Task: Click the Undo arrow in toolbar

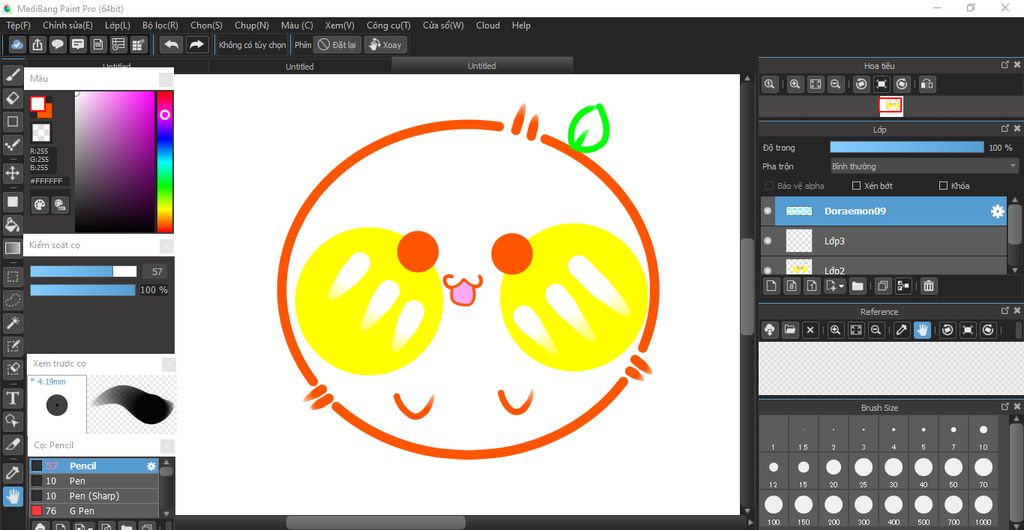Action: [x=172, y=44]
